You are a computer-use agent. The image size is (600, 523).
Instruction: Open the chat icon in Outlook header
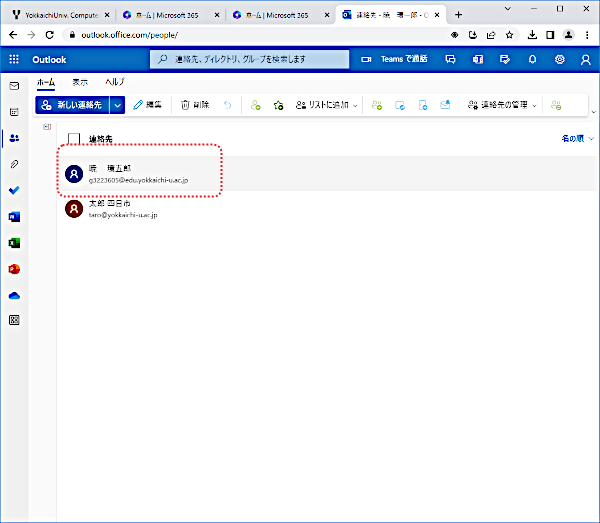pos(450,59)
